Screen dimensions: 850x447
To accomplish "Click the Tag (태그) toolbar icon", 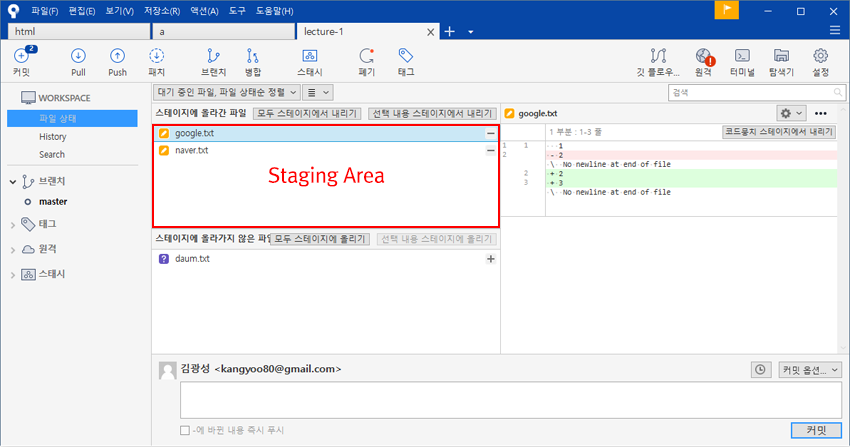I will pos(405,61).
